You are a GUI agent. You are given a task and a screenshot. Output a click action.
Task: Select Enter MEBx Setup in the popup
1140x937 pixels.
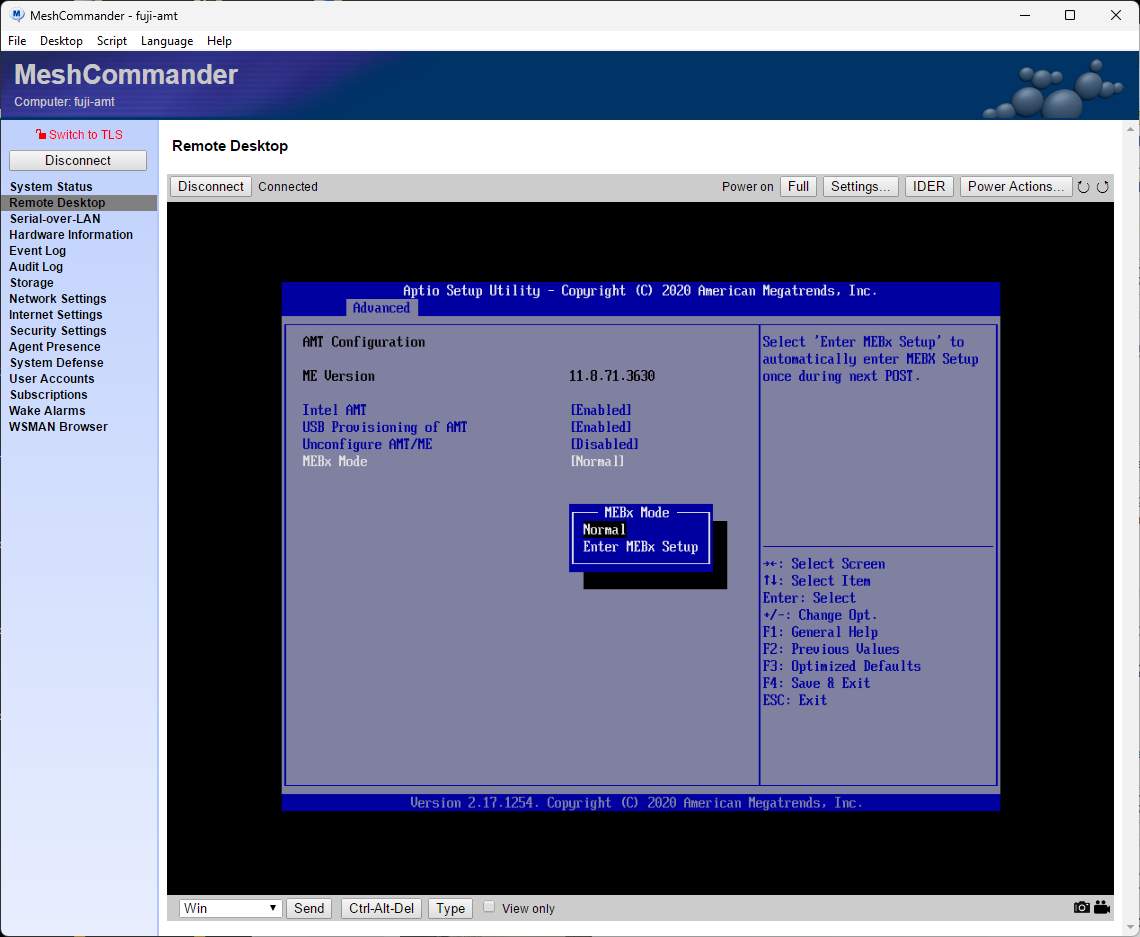[x=640, y=546]
